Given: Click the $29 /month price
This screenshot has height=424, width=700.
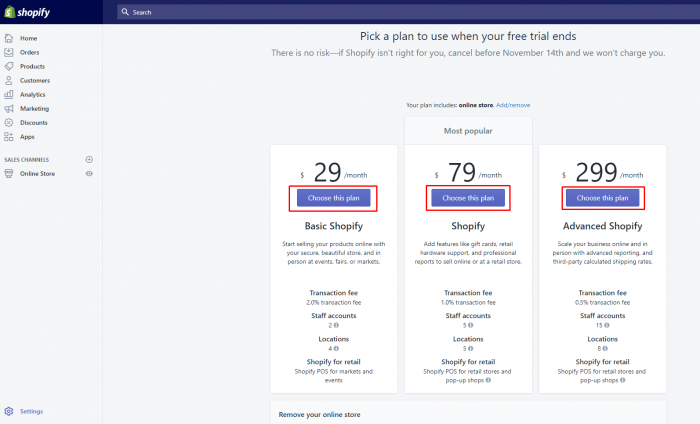Looking at the screenshot, I should pos(334,172).
